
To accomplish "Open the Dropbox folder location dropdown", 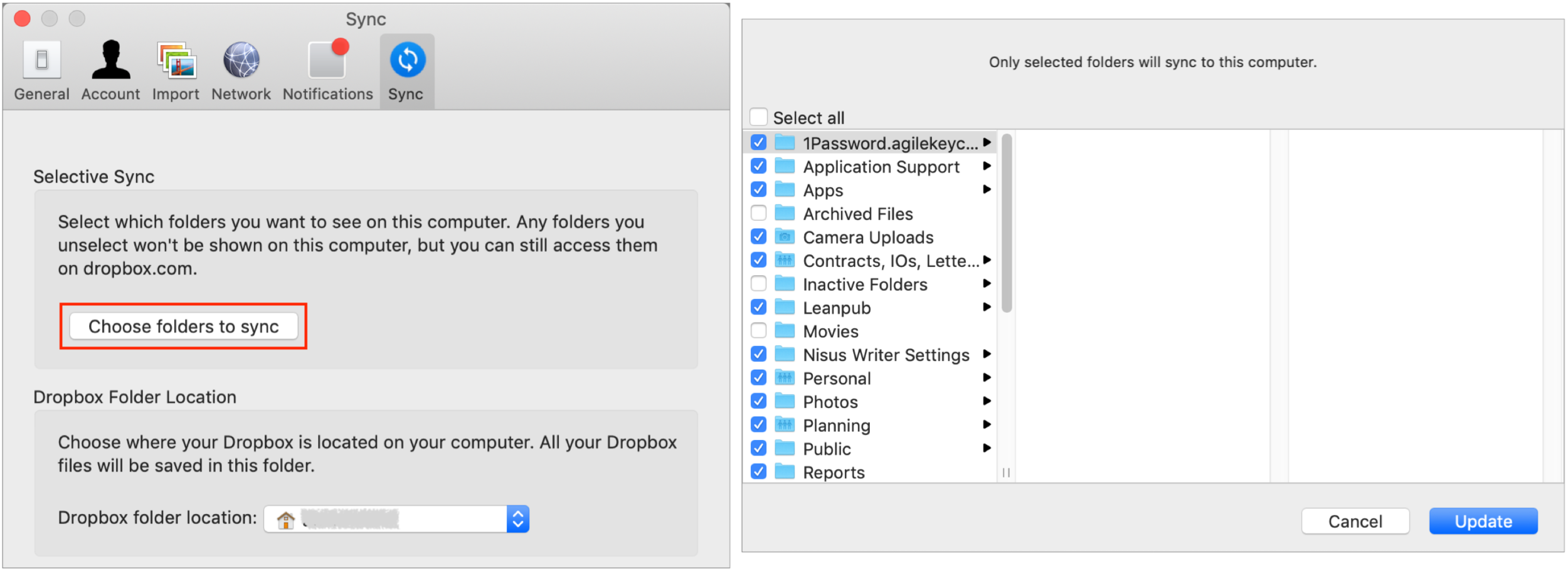I will coord(396,519).
